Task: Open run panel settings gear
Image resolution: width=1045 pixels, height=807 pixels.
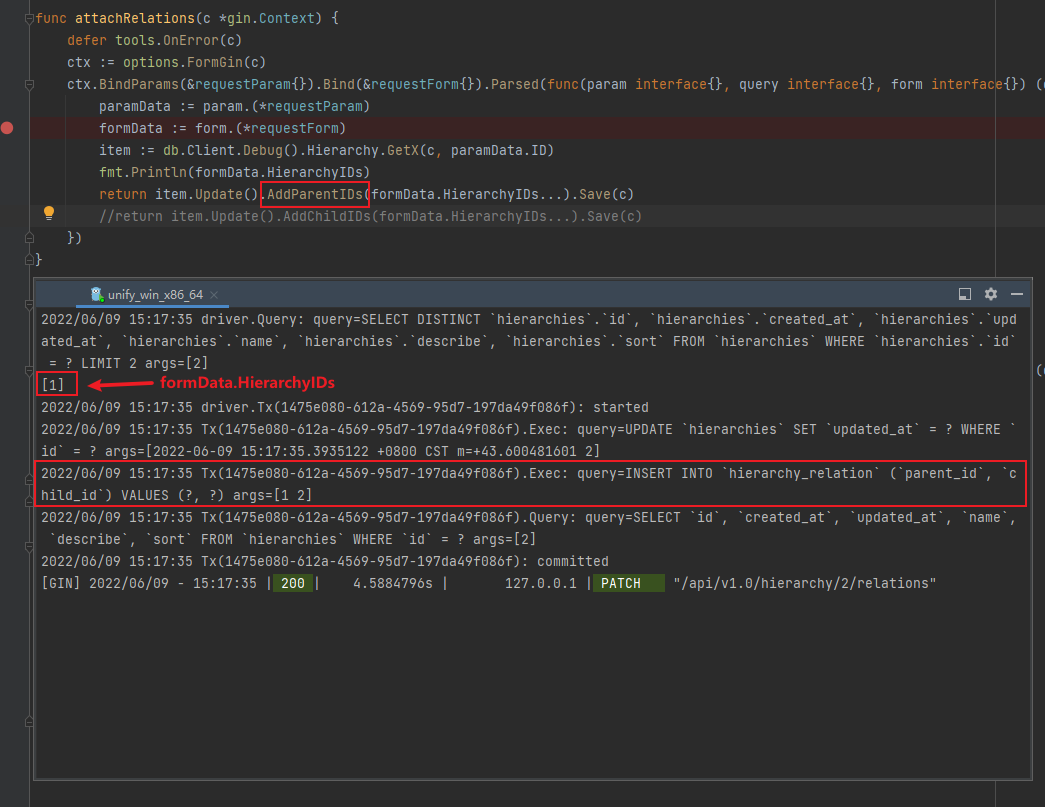Action: pos(991,294)
